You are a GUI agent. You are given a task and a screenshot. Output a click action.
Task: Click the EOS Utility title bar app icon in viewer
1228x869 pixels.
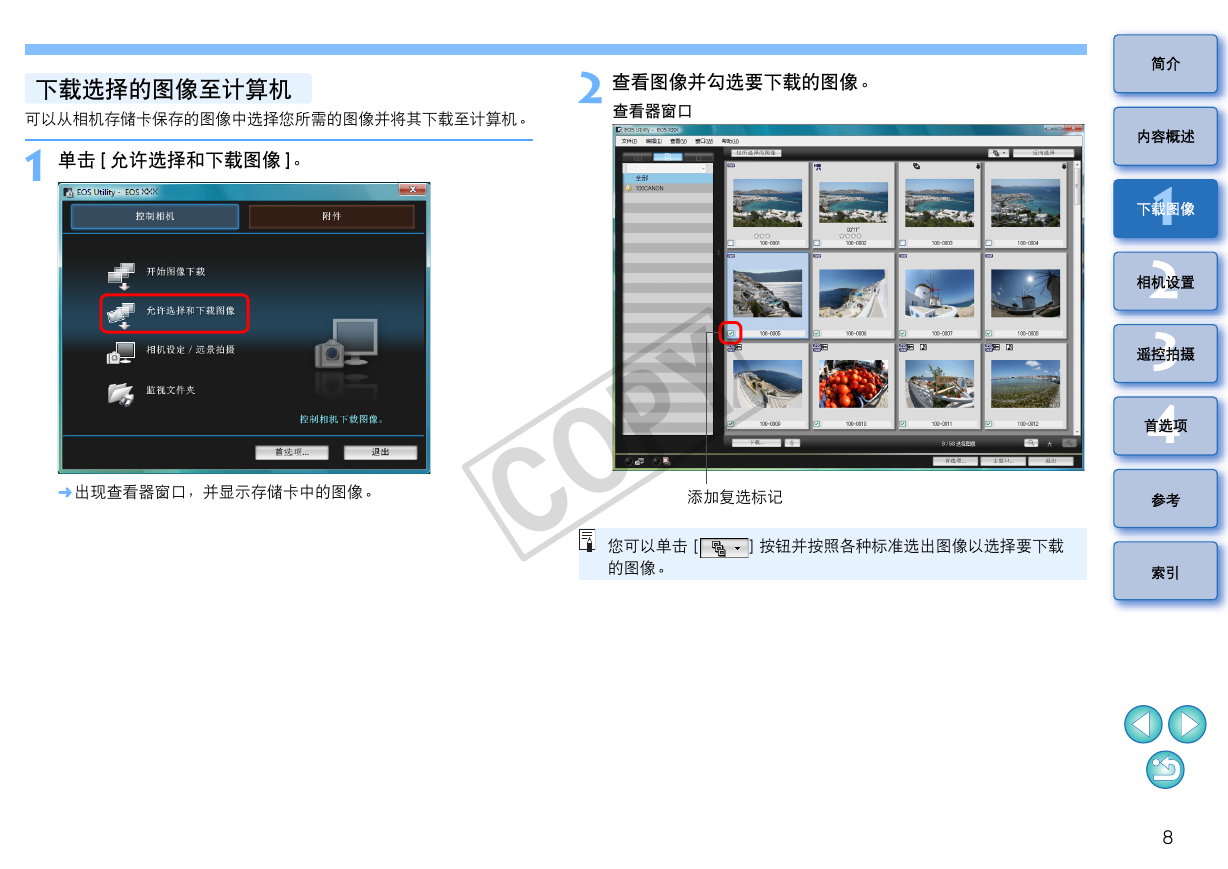pos(619,130)
